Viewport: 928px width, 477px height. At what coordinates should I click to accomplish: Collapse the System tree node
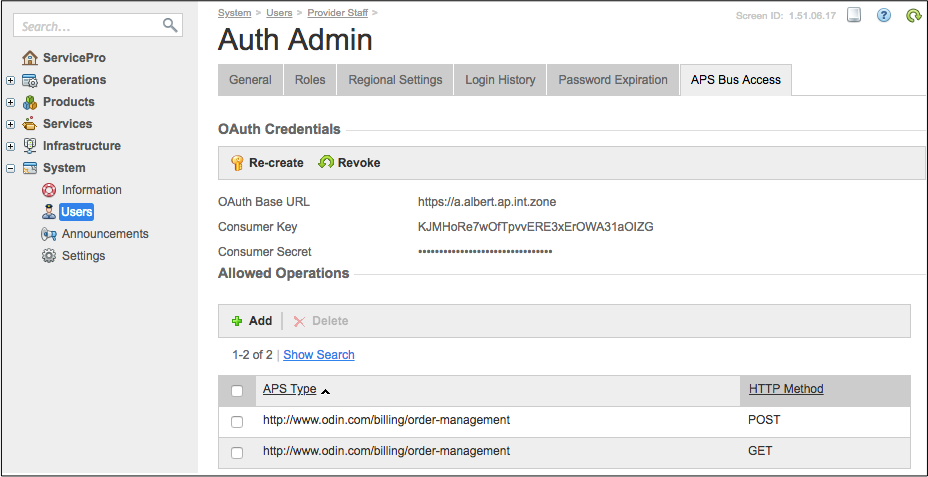[x=10, y=168]
